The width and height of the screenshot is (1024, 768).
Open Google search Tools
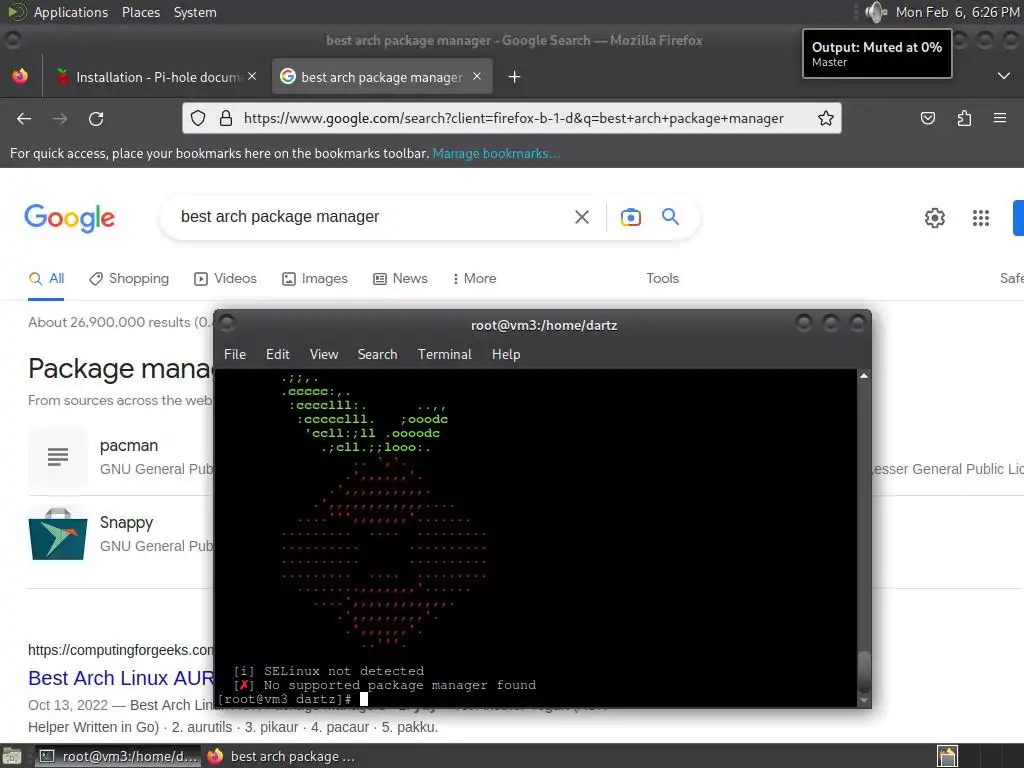(662, 278)
